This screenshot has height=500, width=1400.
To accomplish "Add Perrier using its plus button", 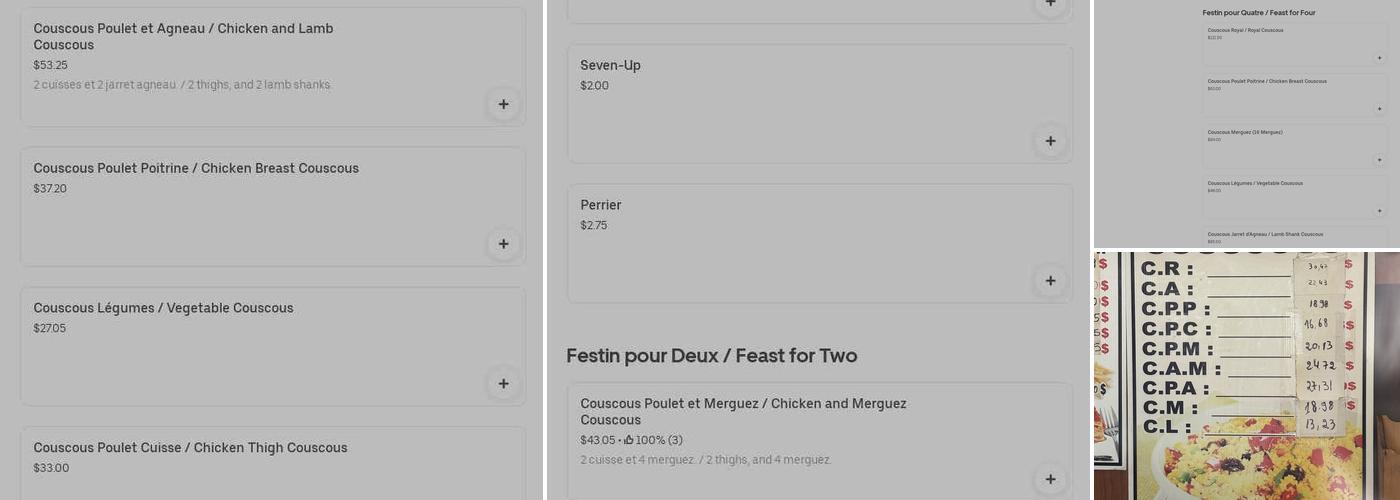I will click(1050, 281).
